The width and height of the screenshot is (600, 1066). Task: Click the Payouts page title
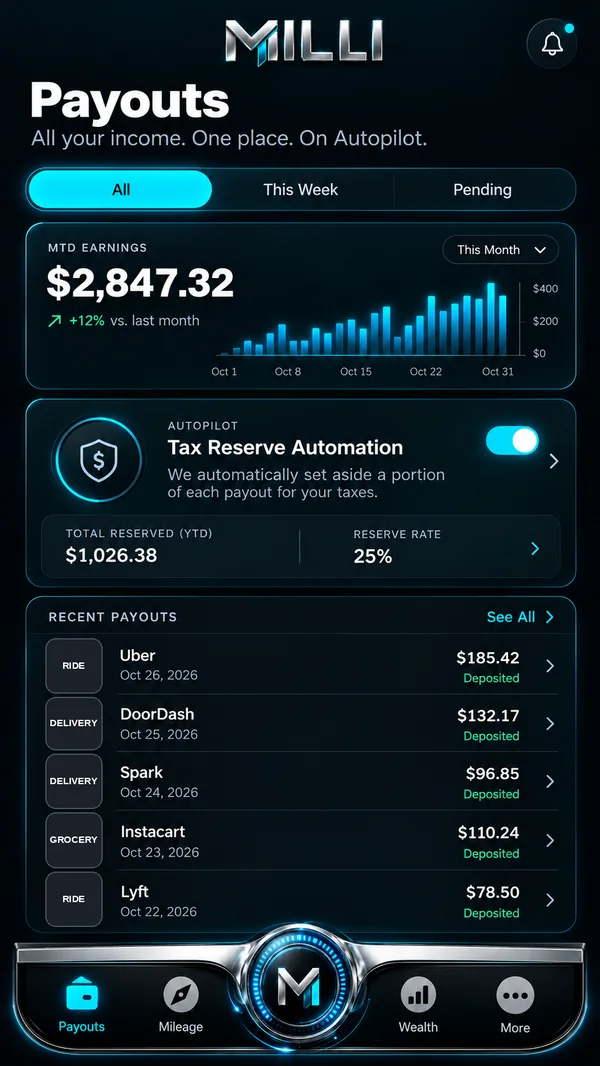130,101
